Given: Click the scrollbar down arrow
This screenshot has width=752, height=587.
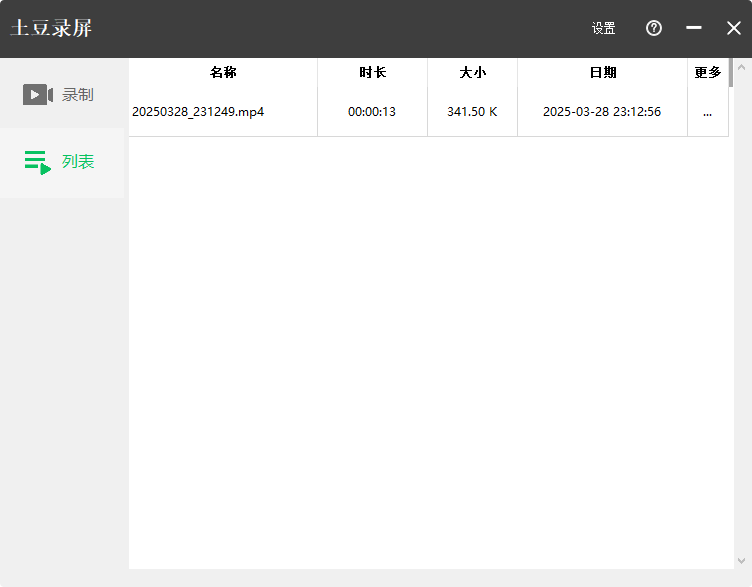Looking at the screenshot, I should [x=741, y=561].
